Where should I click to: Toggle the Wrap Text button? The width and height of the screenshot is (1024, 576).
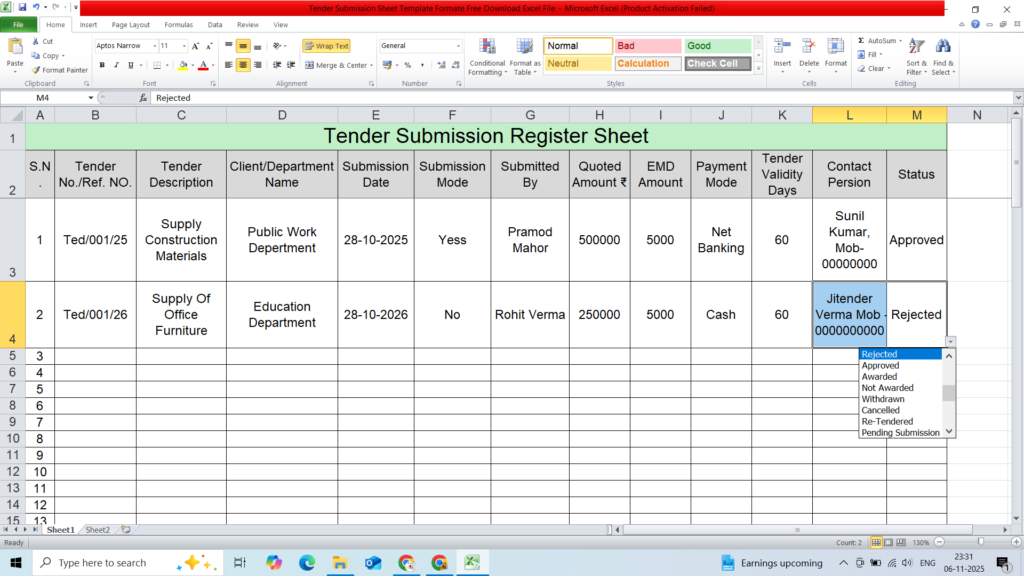(x=326, y=46)
